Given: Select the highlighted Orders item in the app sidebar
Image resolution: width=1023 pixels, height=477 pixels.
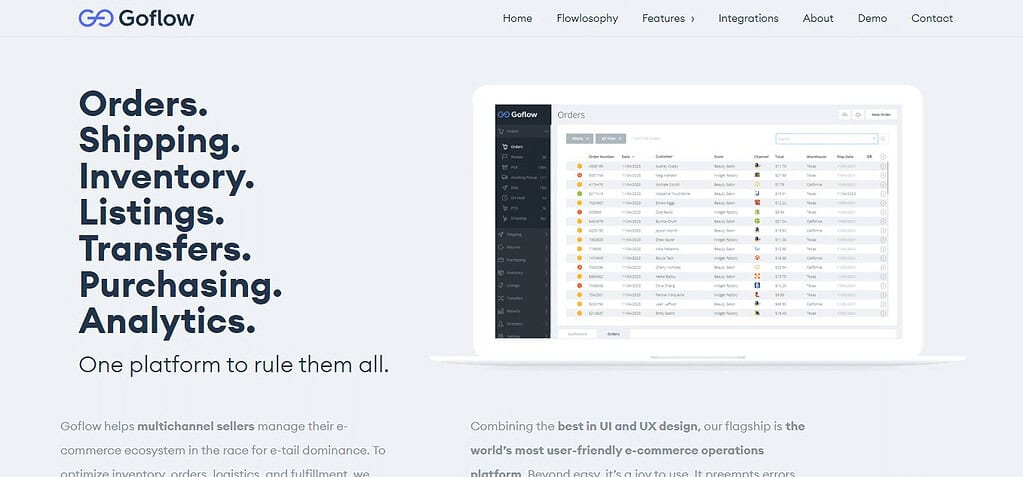Looking at the screenshot, I should pyautogui.click(x=523, y=147).
